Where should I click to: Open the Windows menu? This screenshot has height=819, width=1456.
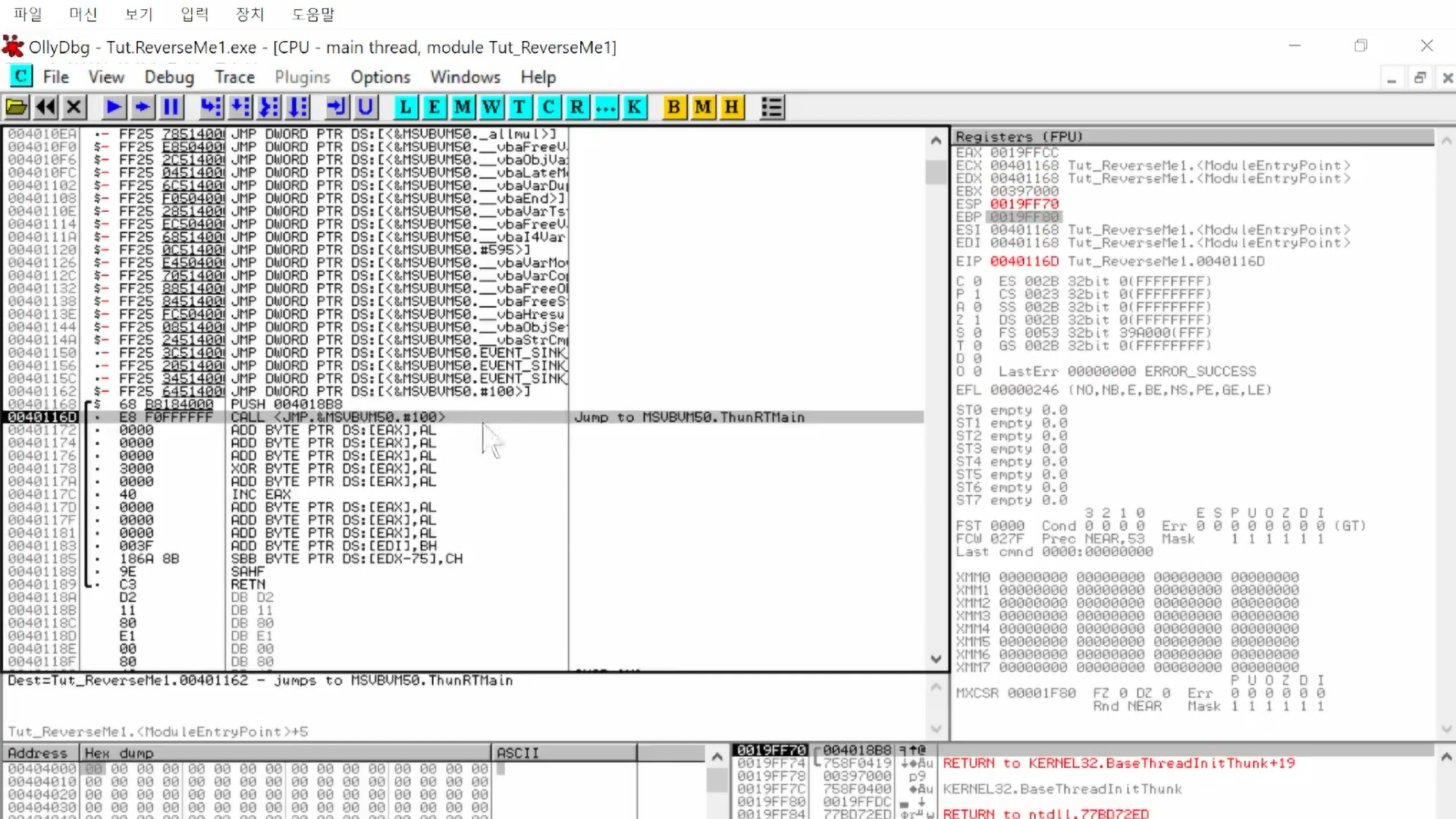pos(465,77)
